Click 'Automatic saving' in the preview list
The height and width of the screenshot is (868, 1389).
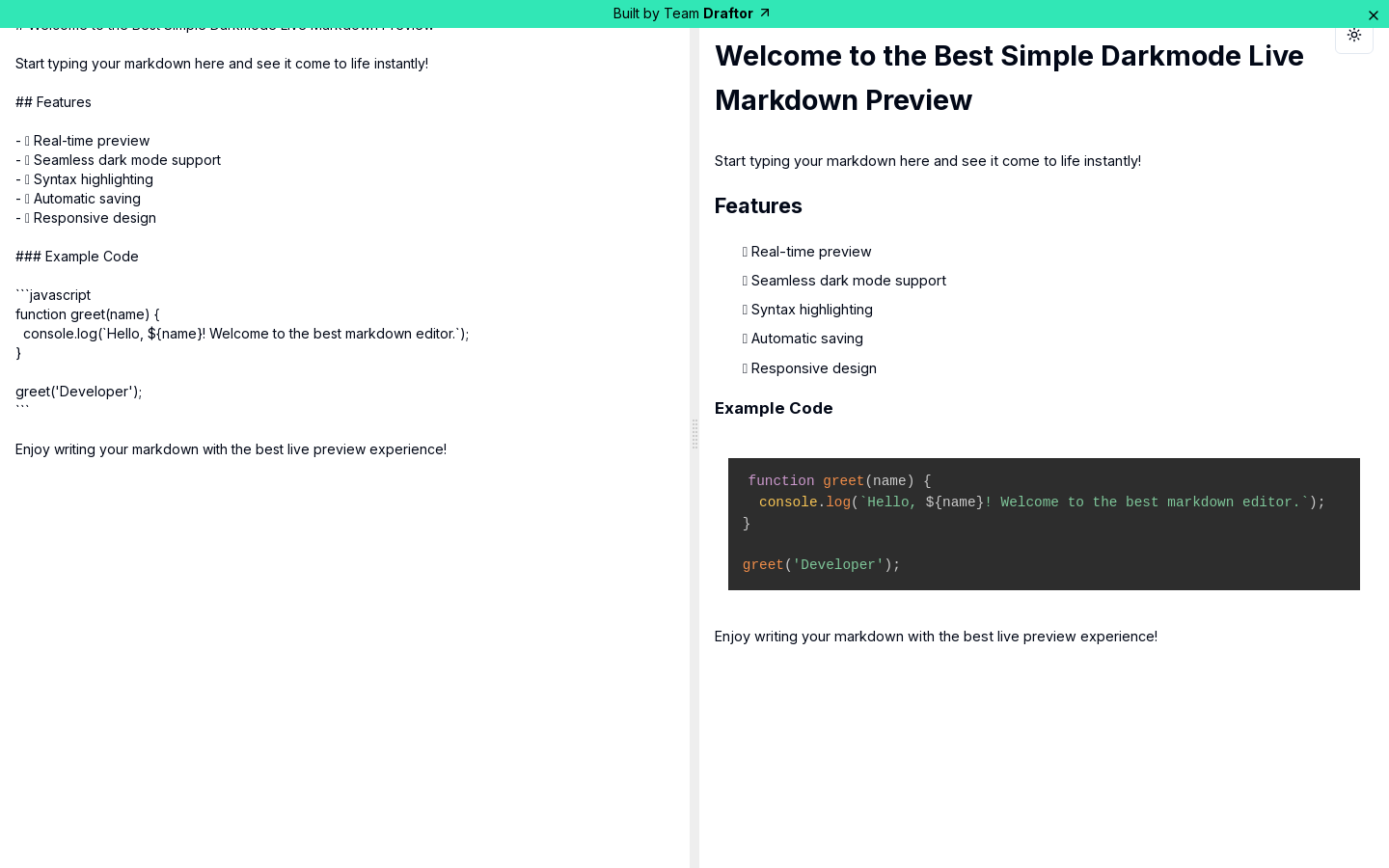click(x=803, y=339)
